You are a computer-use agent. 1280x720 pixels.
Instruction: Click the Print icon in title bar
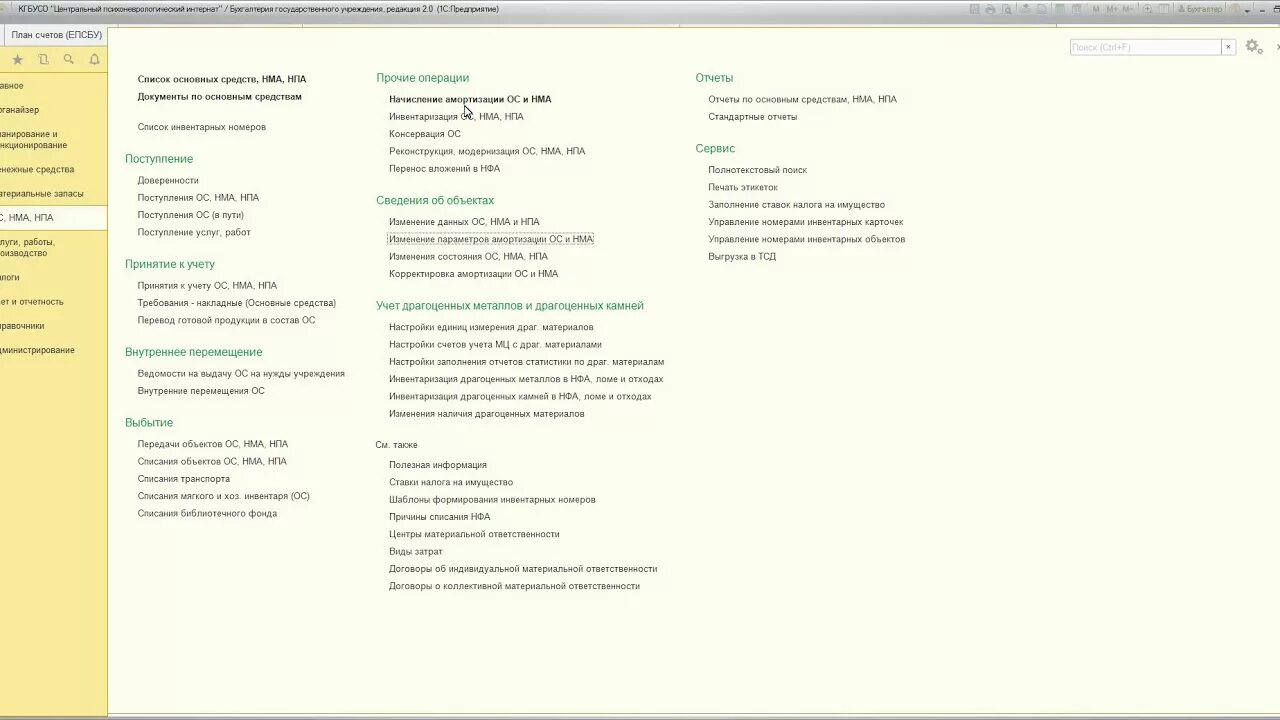tap(990, 9)
